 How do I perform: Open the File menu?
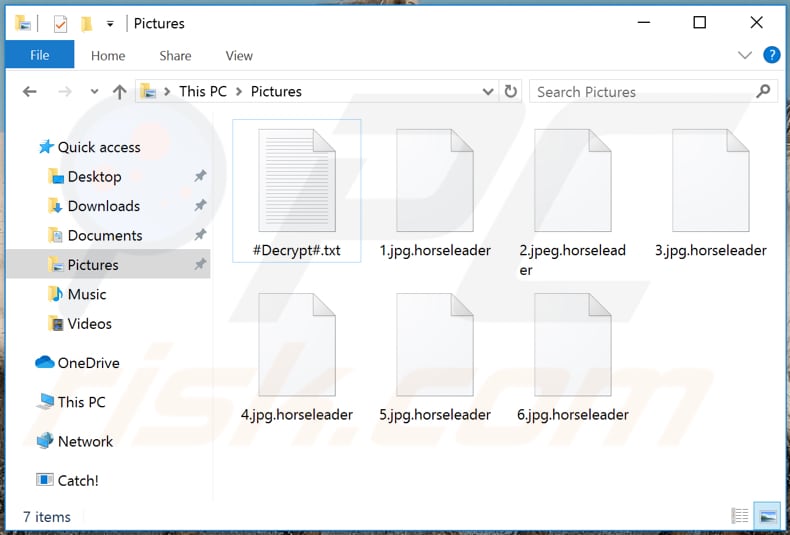click(40, 55)
